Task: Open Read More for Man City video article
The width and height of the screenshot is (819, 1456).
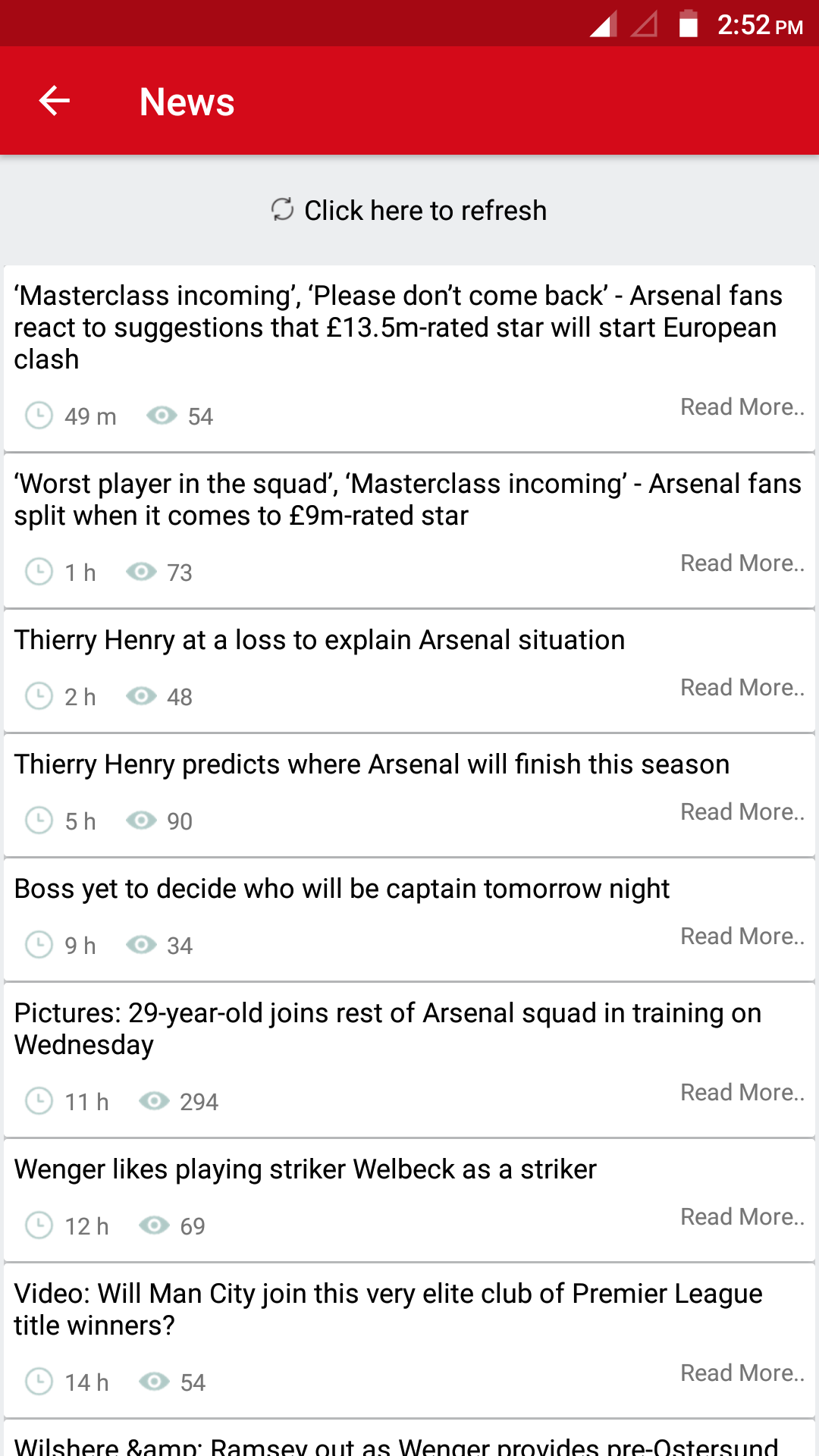Action: (742, 1373)
